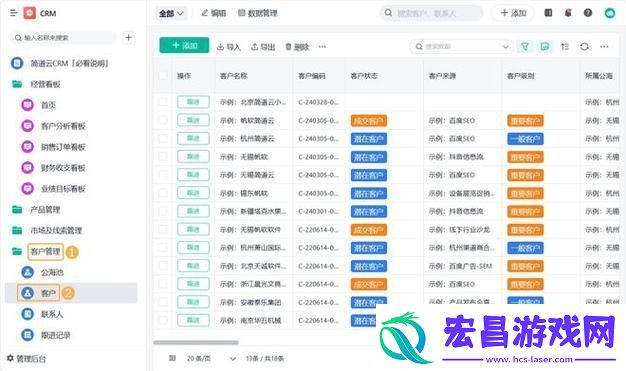Open the 20 条/页 page size dropdown
626x371 pixels.
tap(212, 358)
